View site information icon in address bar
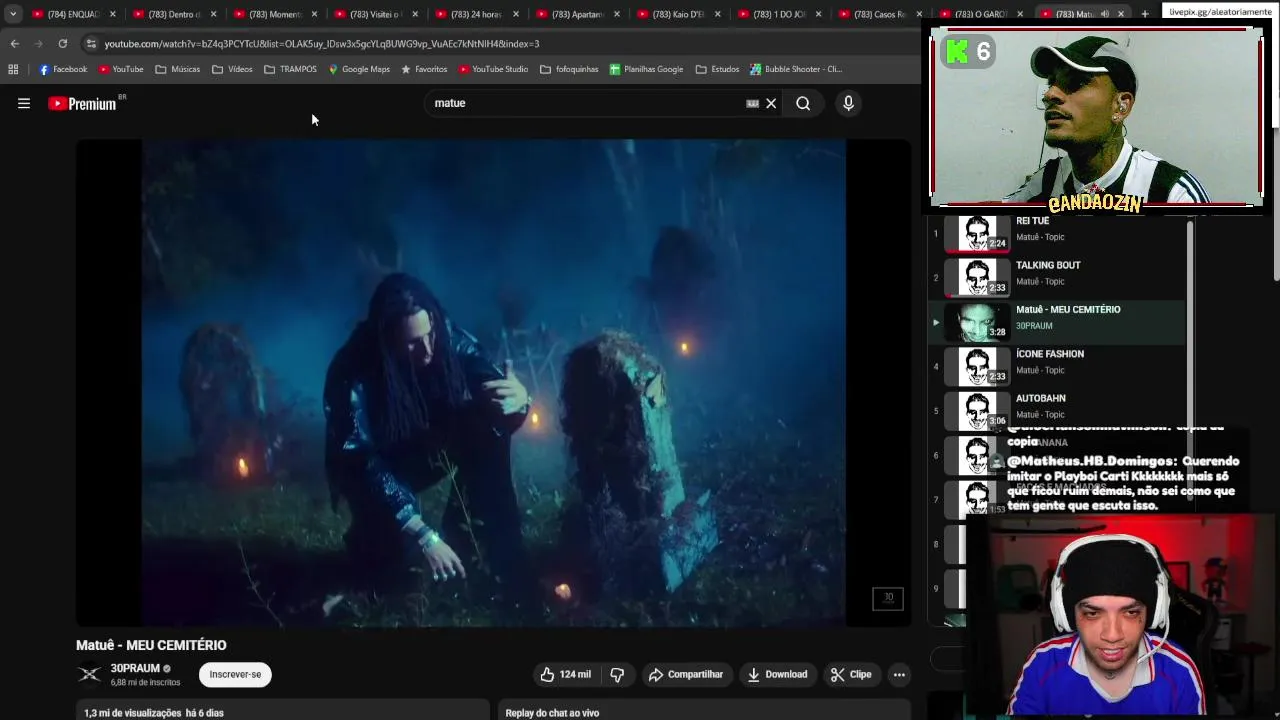 91,44
